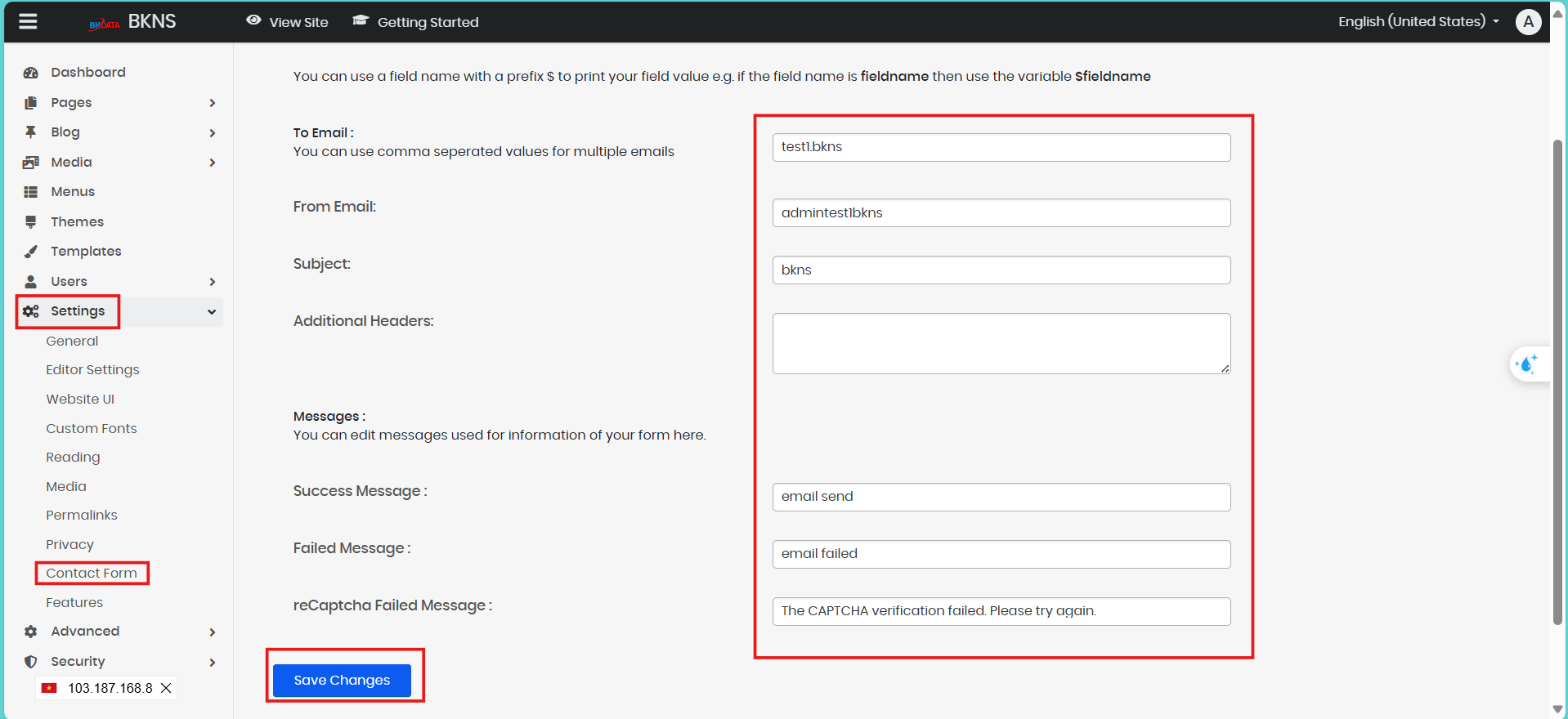Click the scrollbar up arrow
1568x719 pixels.
(1557, 14)
